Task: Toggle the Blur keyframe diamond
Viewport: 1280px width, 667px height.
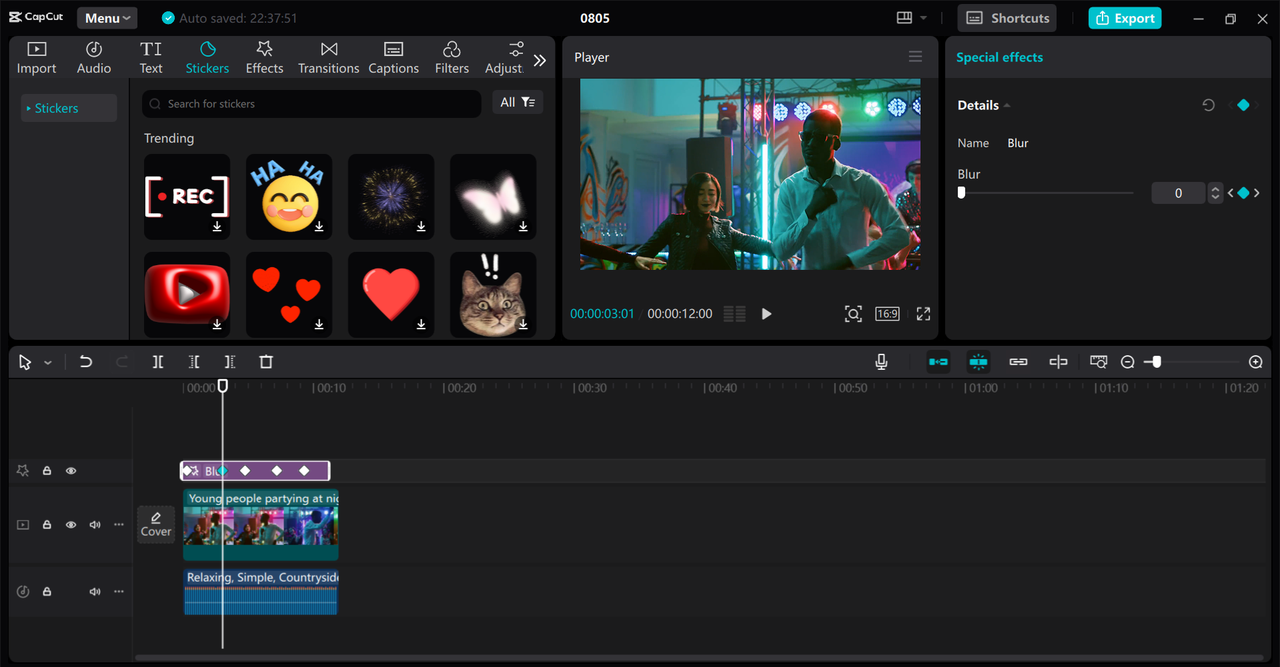Action: click(1243, 193)
